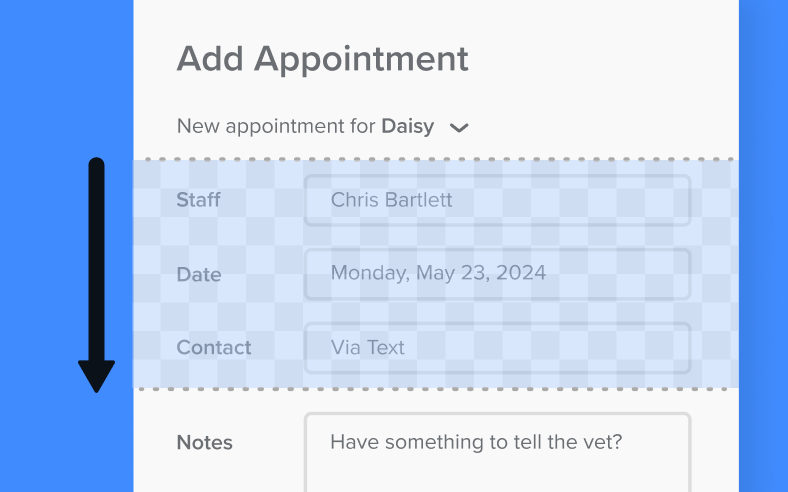The width and height of the screenshot is (788, 492).
Task: Click the black downward arrow shaft
Action: (x=97, y=260)
